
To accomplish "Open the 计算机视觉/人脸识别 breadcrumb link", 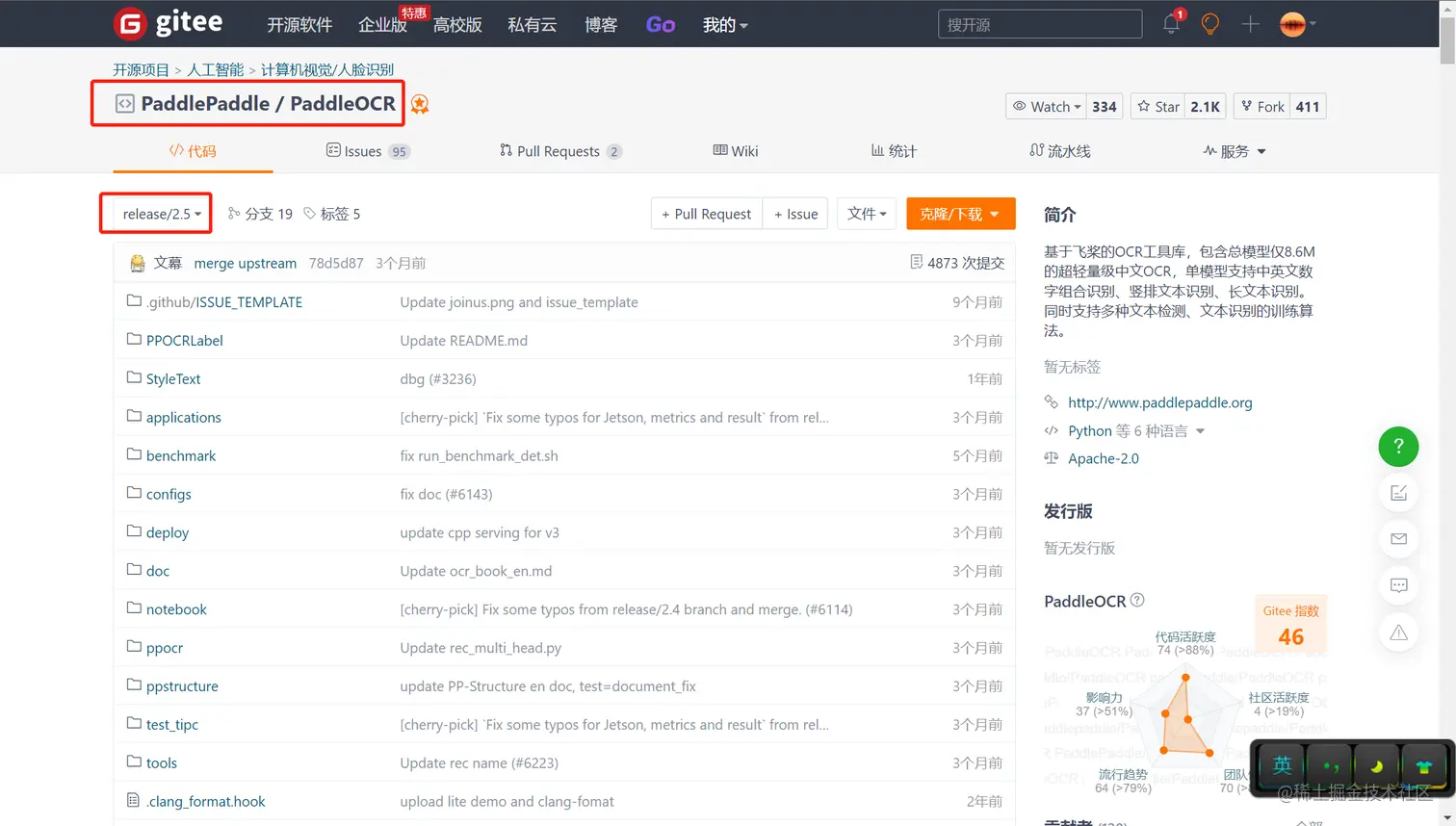I will tap(327, 69).
